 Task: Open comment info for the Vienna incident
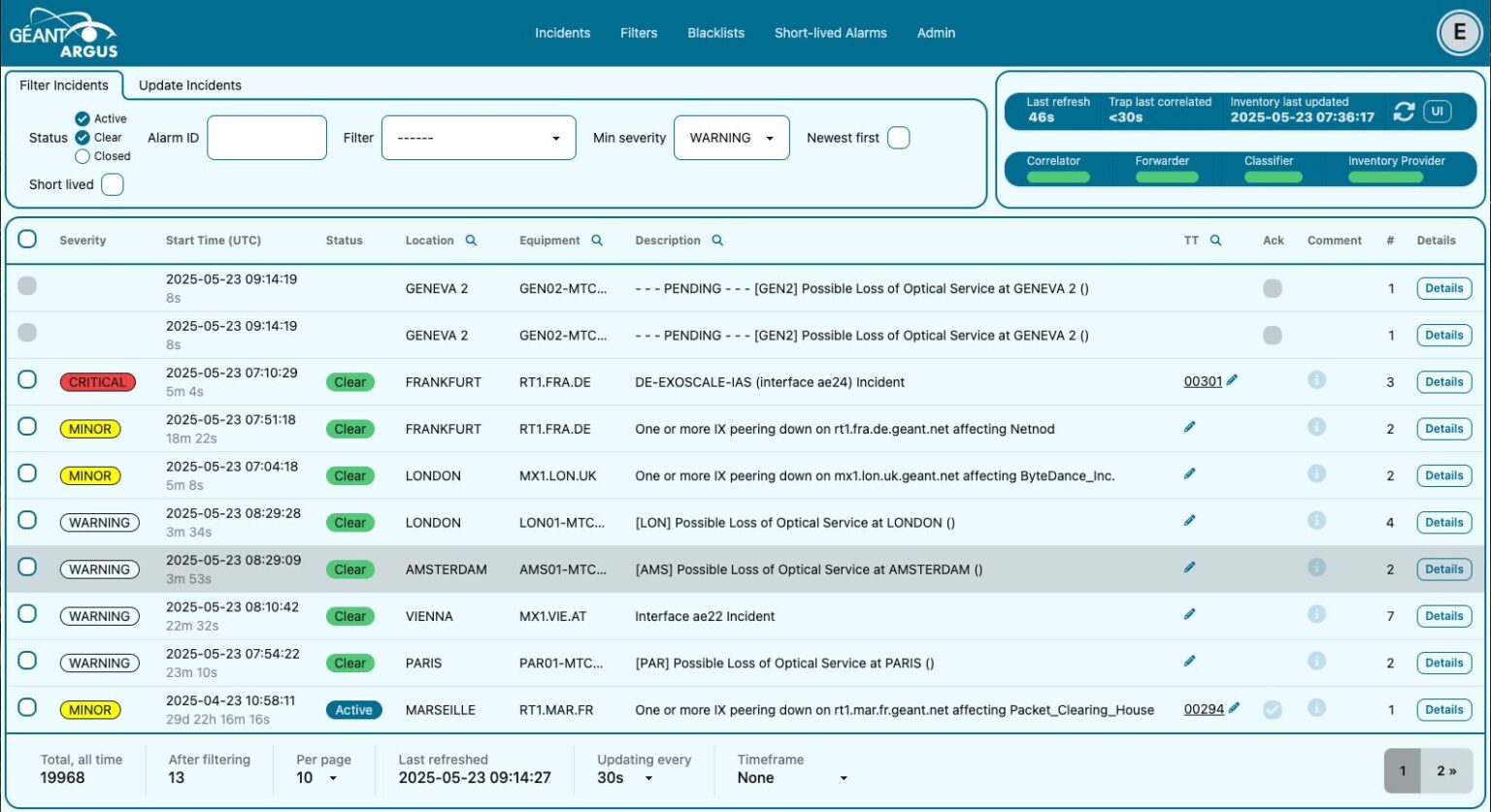[x=1317, y=615]
